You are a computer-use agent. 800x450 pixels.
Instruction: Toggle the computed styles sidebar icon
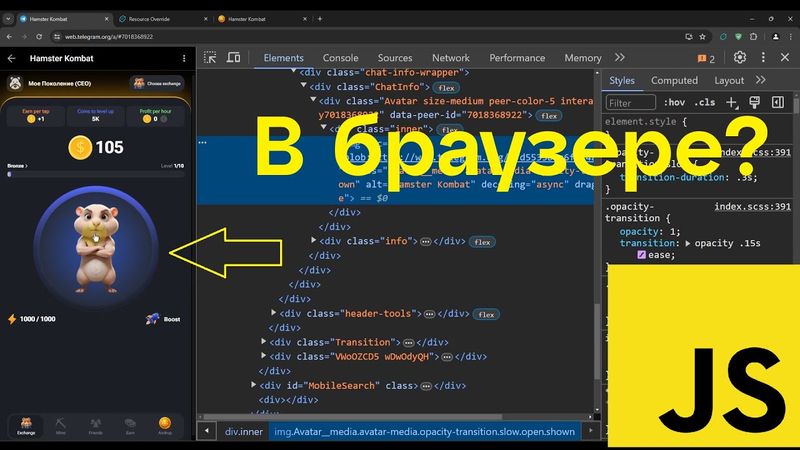click(x=778, y=103)
